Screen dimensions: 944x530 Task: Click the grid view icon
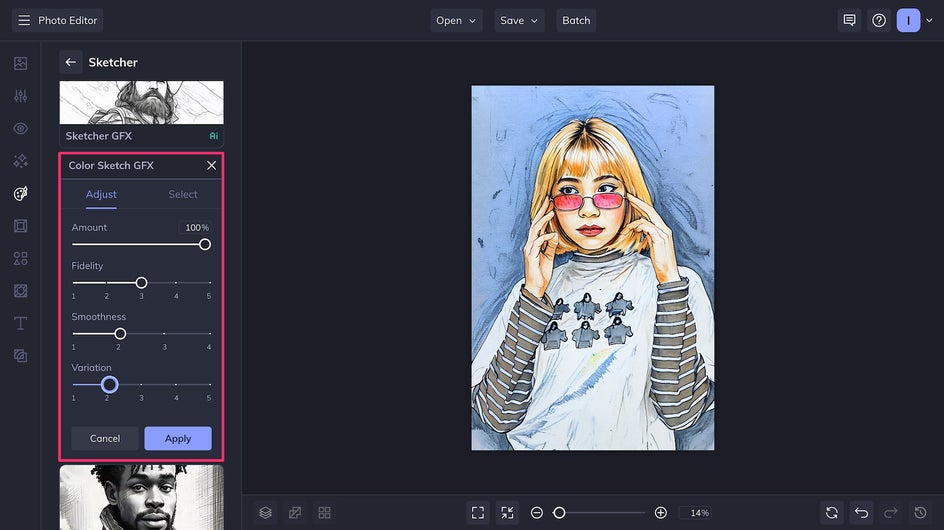(x=324, y=513)
